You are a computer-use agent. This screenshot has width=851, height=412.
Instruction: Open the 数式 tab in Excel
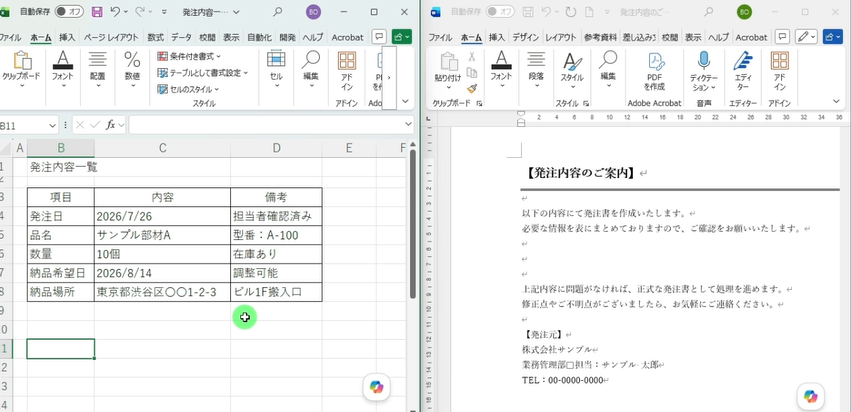tap(155, 37)
